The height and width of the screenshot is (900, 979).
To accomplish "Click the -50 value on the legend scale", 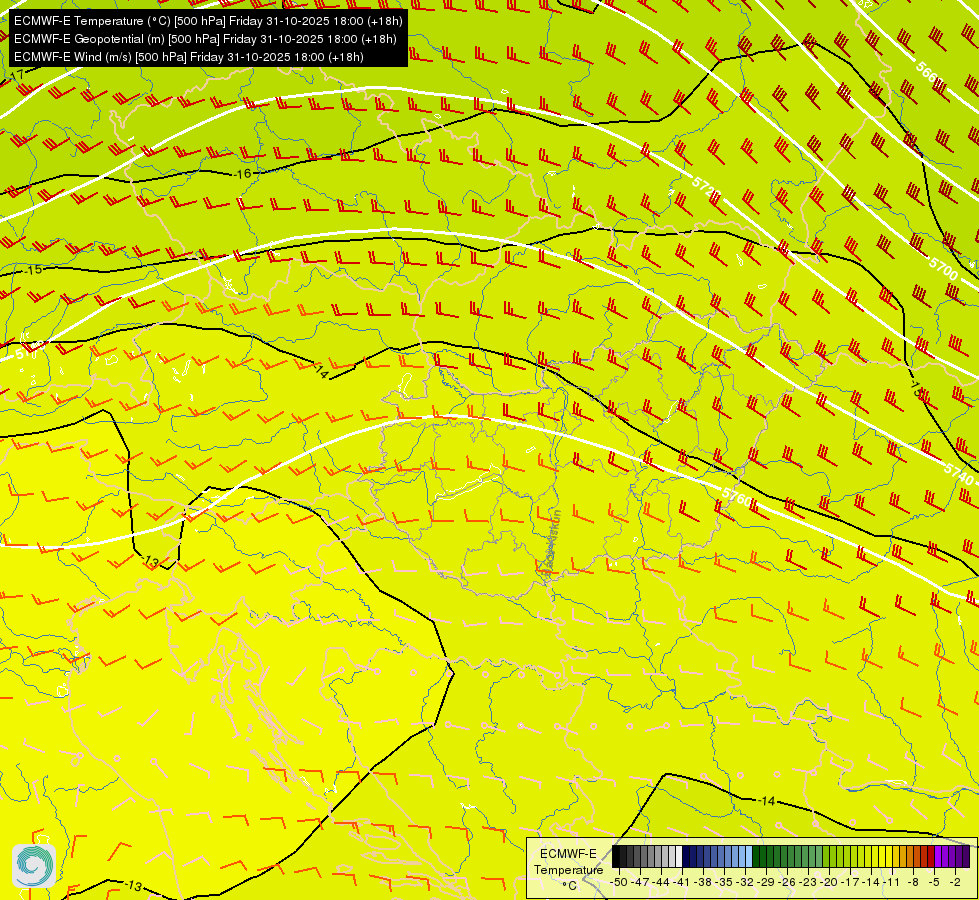I will [x=619, y=882].
